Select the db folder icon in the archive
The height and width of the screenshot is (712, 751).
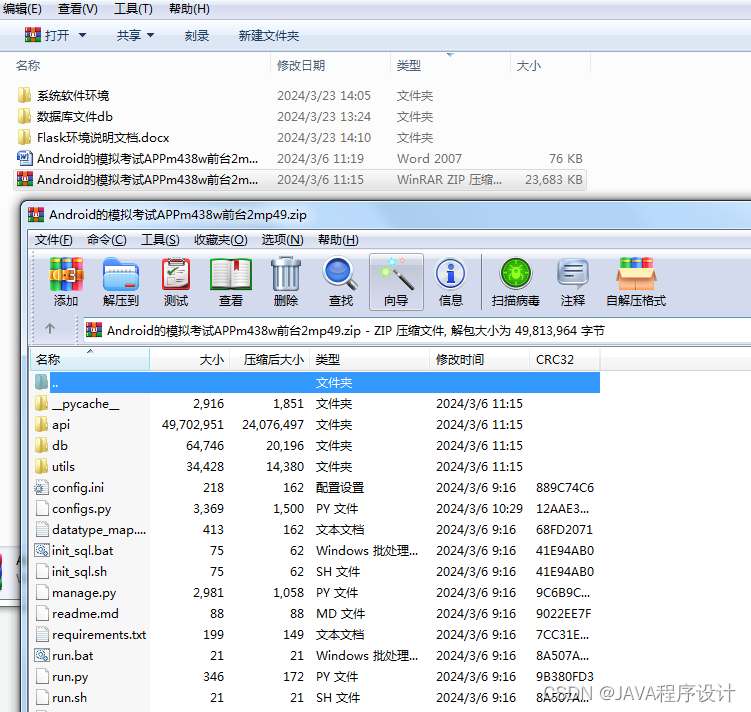42,445
